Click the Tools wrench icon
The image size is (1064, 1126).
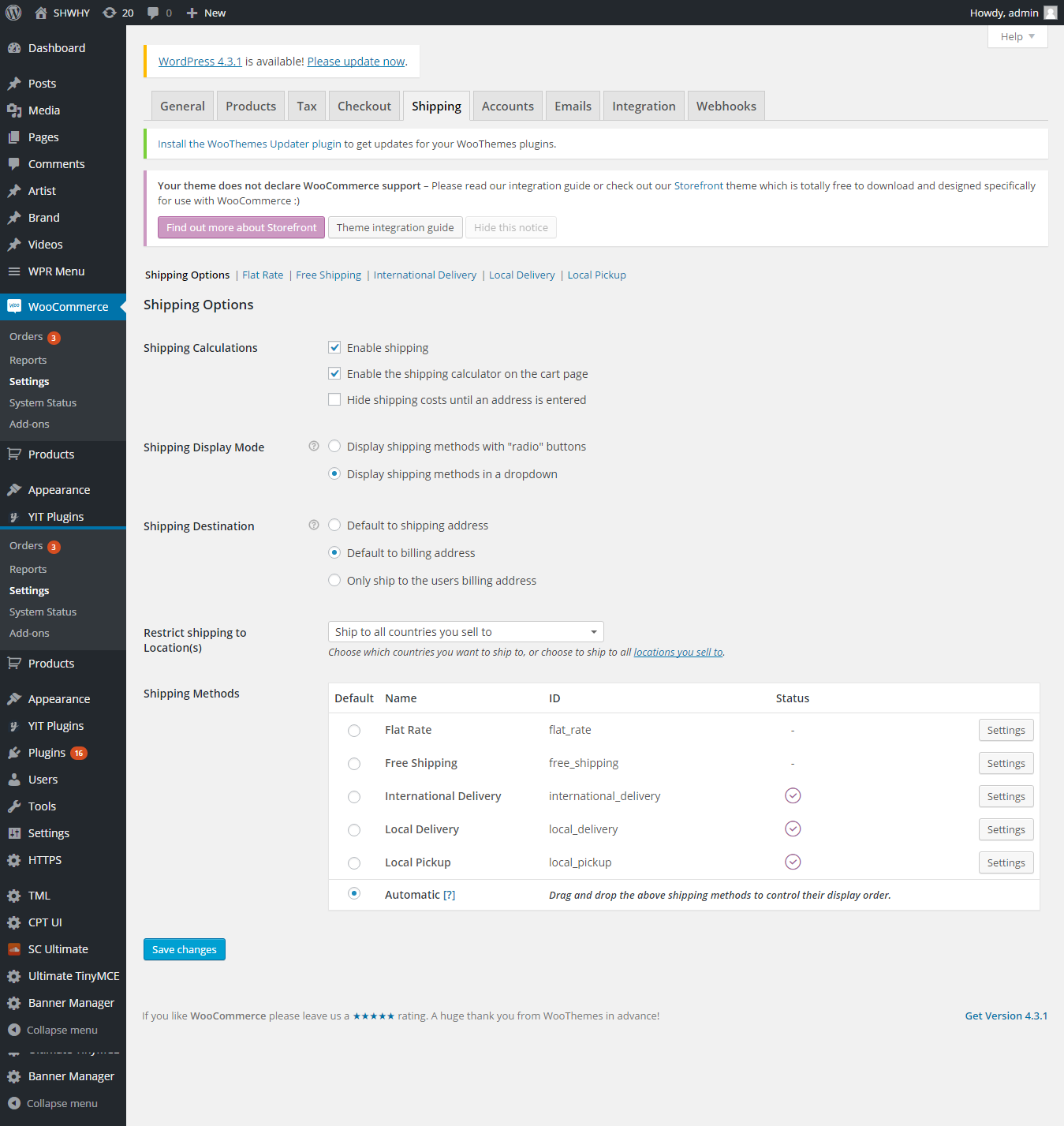[14, 806]
